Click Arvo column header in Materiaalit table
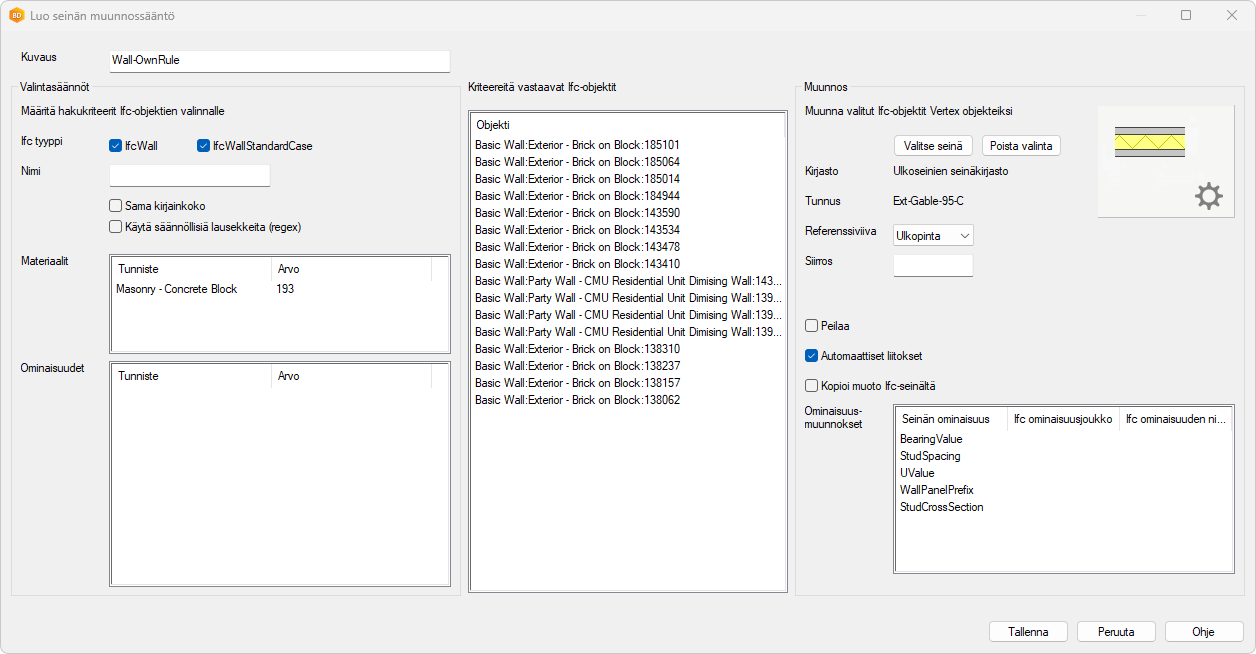1256x654 pixels. 351,269
